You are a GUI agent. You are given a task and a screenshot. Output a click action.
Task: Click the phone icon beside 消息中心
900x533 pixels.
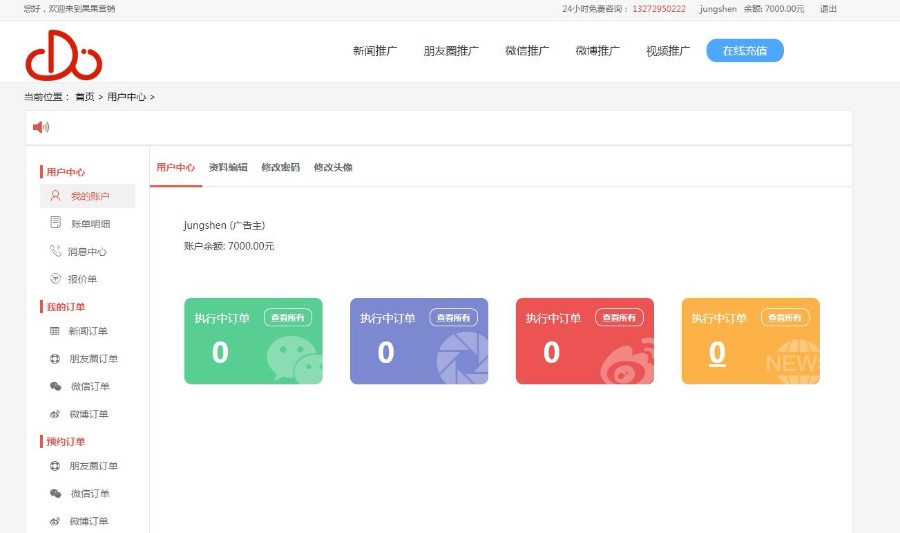click(56, 251)
